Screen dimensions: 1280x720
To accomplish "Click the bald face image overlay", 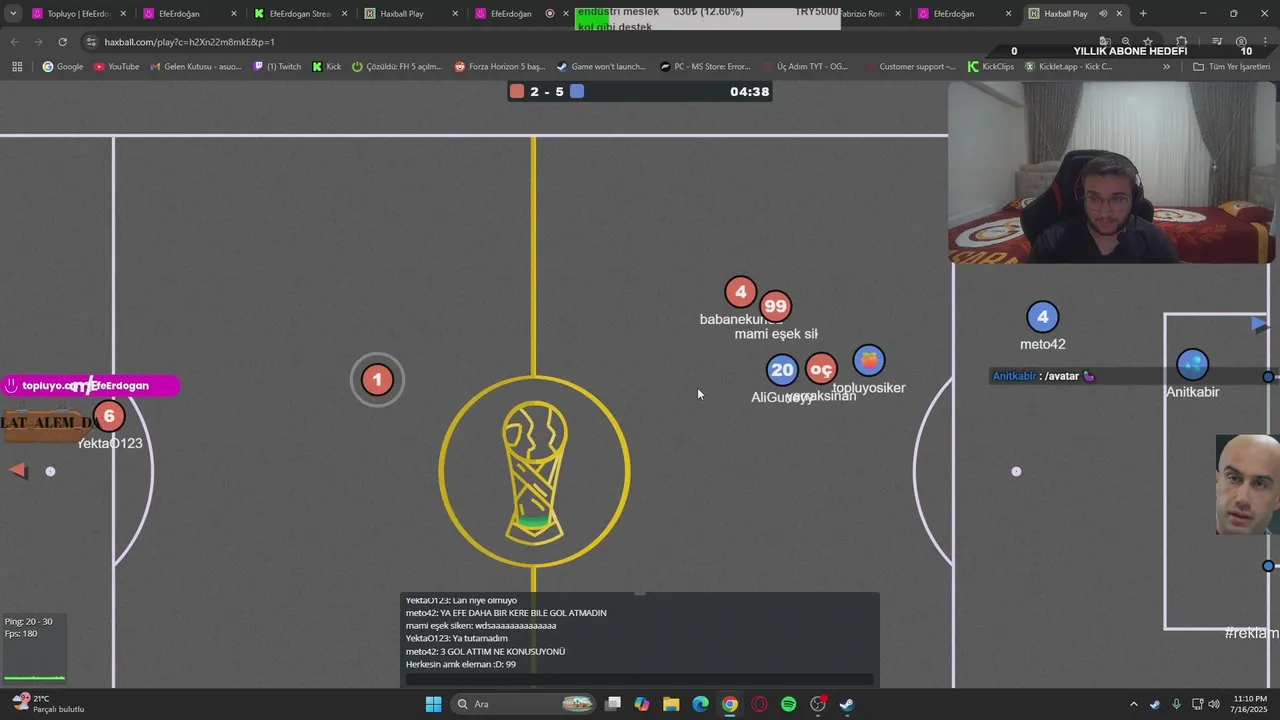I will pos(1247,485).
